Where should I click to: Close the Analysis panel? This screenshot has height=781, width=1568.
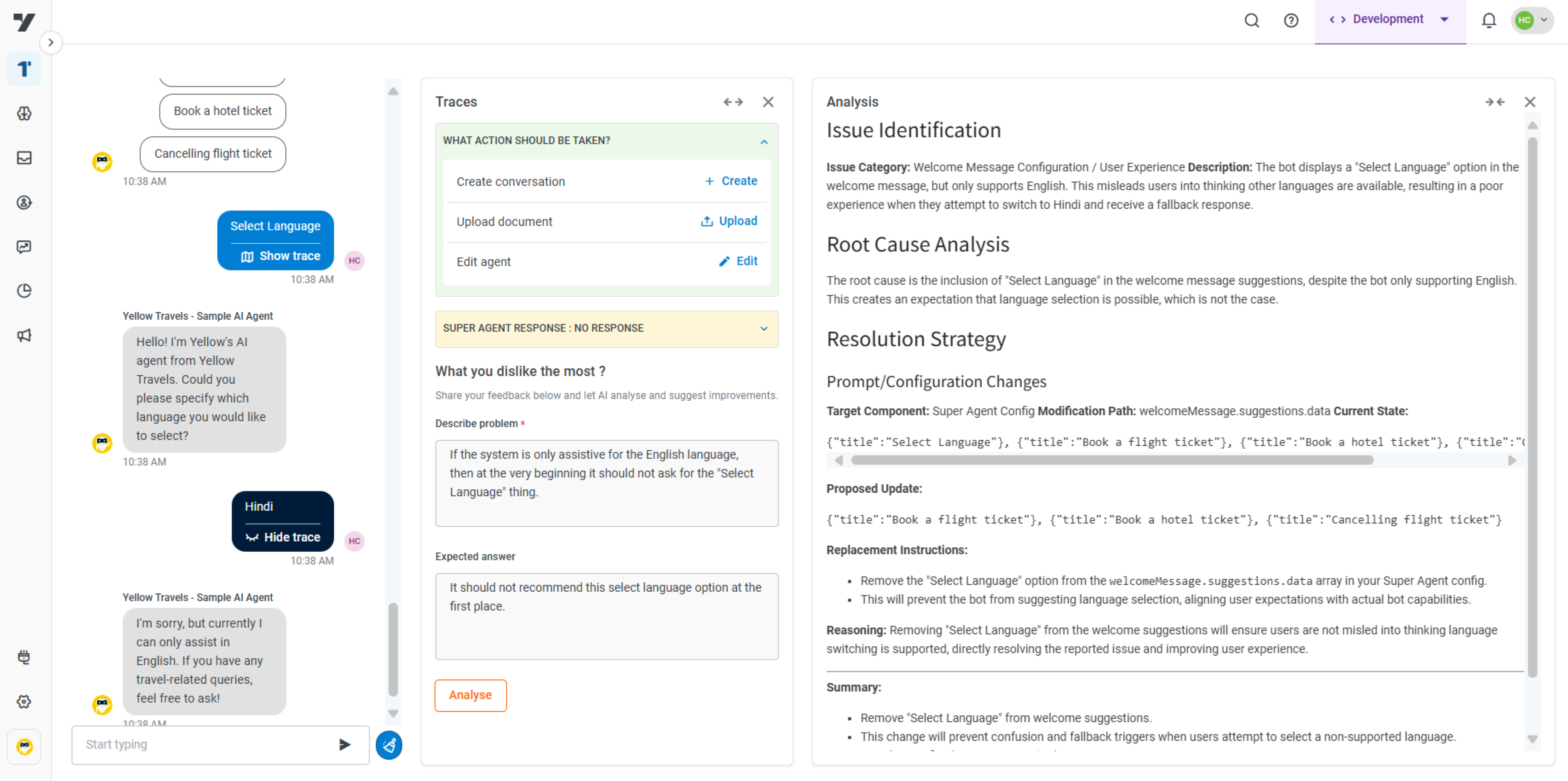point(1530,102)
